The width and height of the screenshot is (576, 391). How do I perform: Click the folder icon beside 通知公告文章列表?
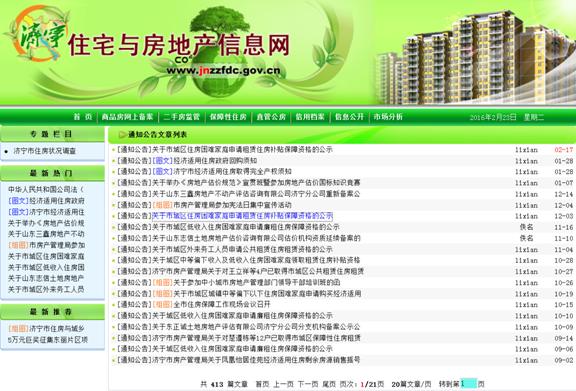click(122, 135)
